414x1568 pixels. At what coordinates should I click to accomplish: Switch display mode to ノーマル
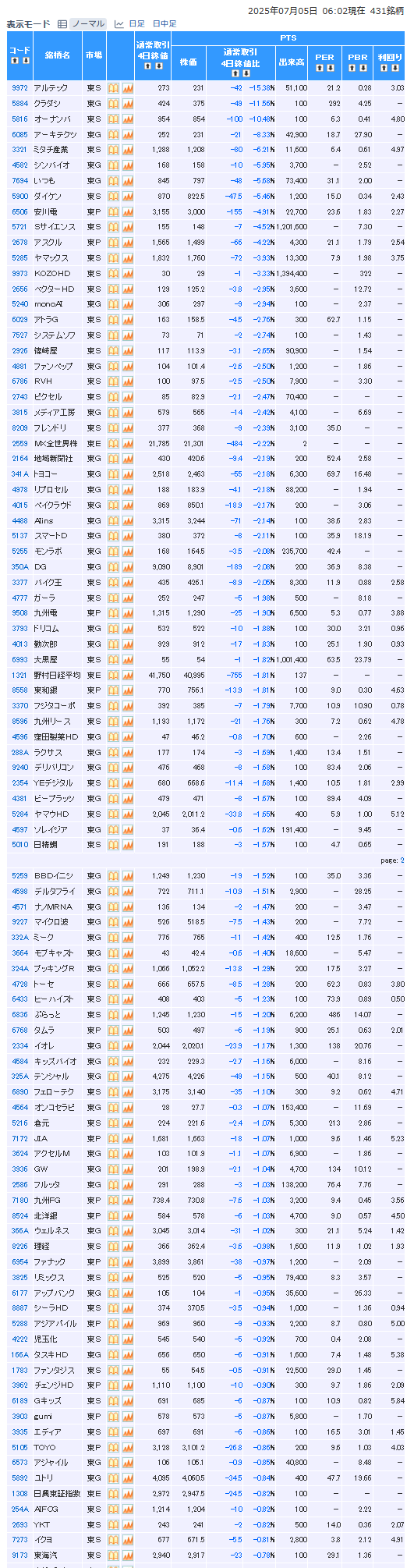88,24
